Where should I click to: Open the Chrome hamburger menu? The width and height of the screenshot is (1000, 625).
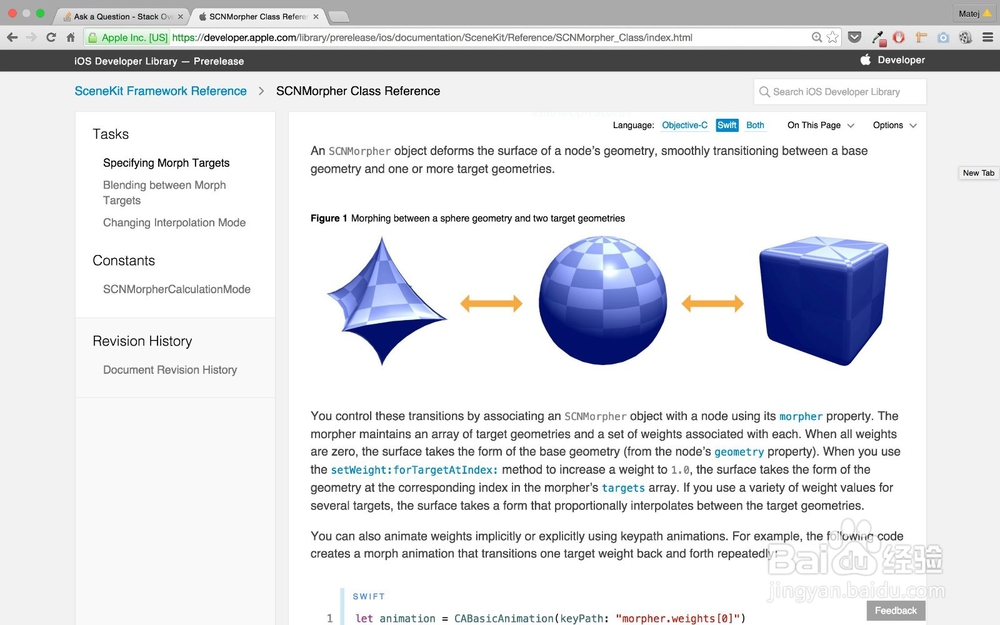987,37
